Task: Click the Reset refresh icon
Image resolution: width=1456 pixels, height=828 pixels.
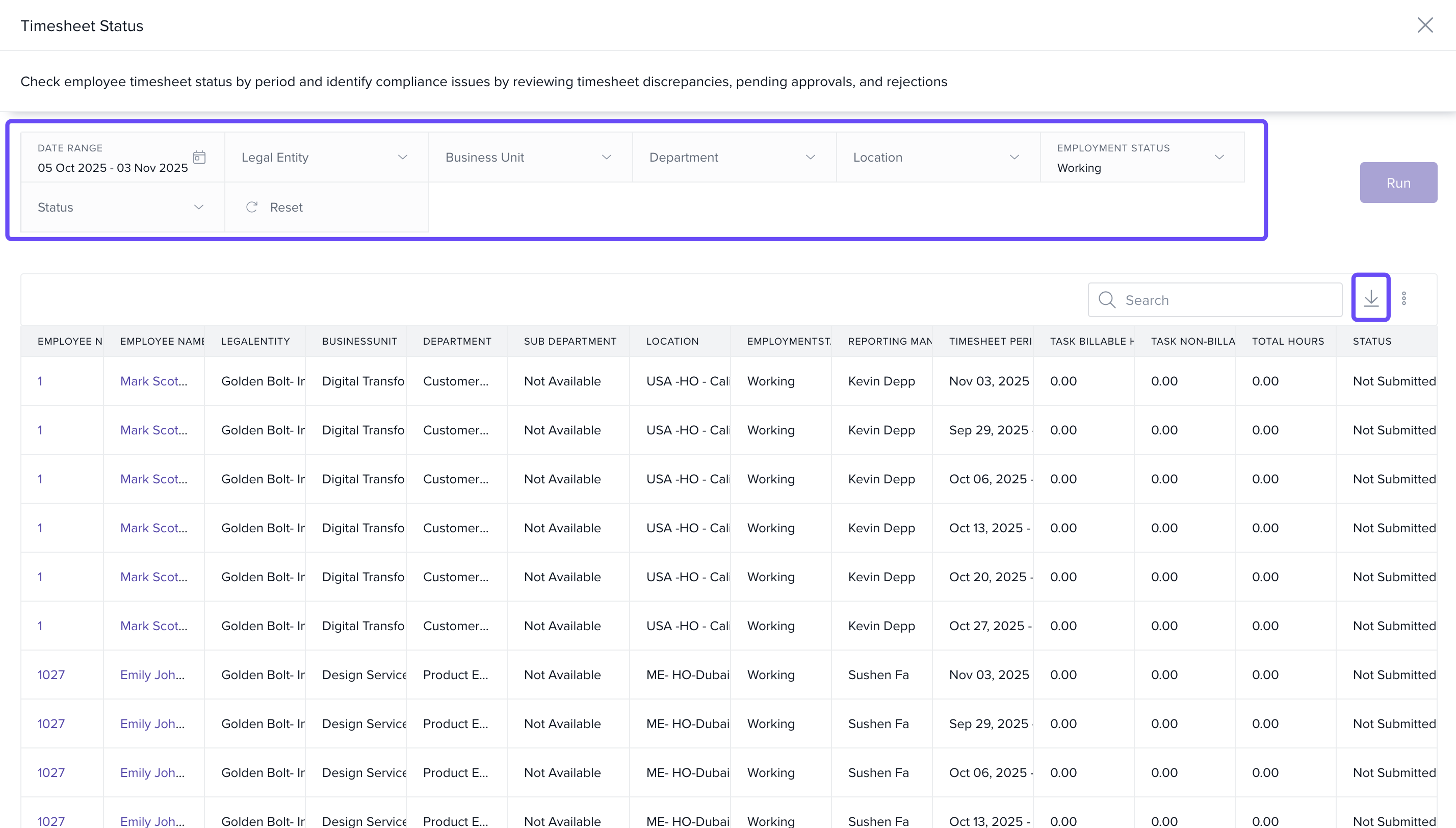Action: [x=252, y=207]
